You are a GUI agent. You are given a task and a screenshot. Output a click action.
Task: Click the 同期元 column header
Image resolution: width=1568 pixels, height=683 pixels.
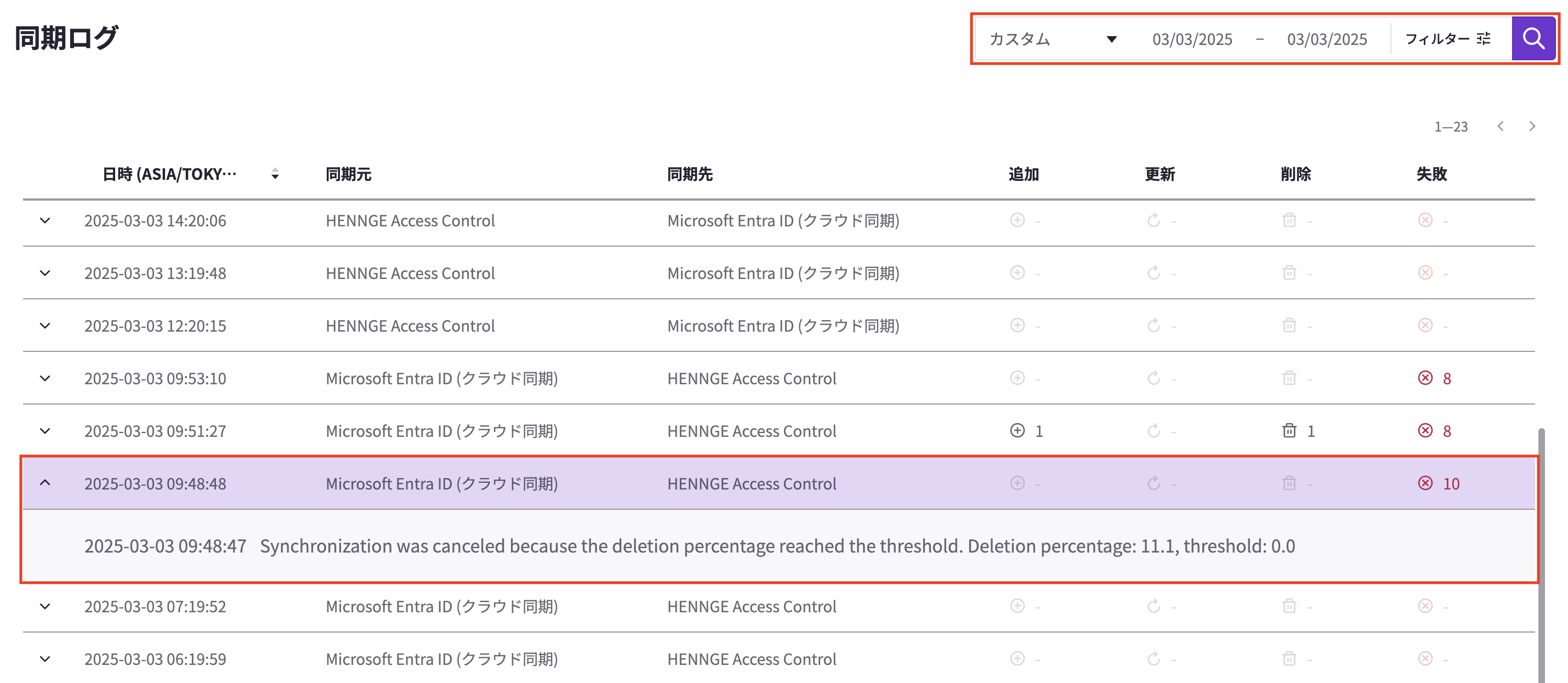click(x=348, y=174)
